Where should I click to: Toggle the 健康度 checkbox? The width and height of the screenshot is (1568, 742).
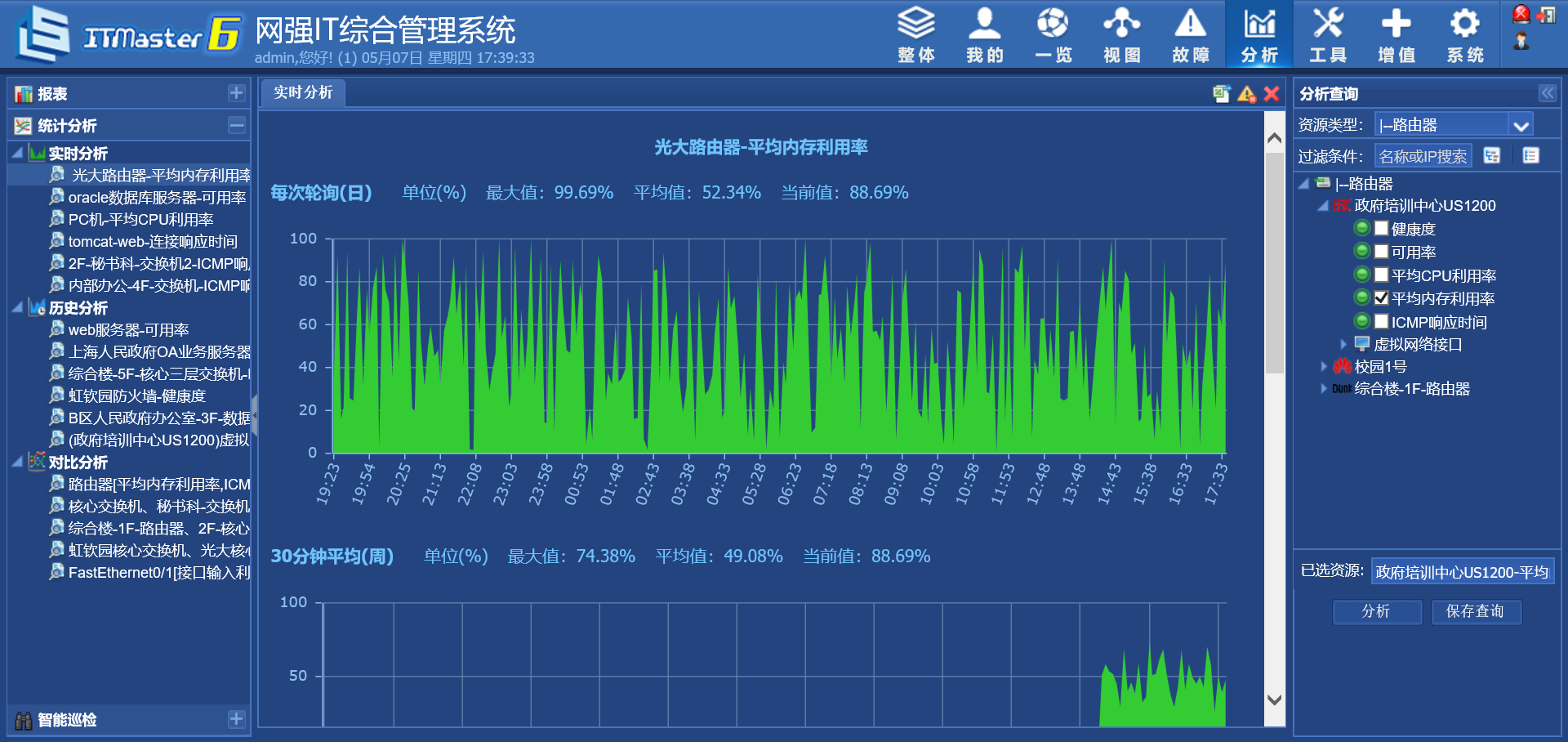[x=1382, y=228]
